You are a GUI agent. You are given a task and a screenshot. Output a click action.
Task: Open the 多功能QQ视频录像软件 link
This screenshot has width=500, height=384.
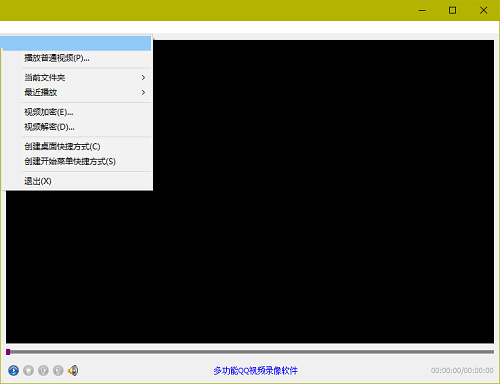click(x=256, y=371)
